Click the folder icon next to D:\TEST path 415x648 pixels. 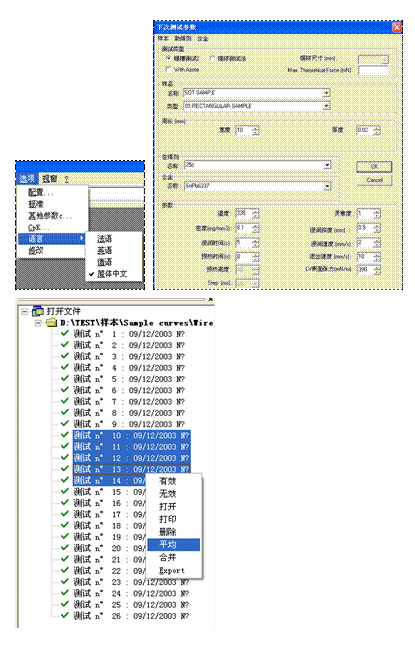pos(51,322)
